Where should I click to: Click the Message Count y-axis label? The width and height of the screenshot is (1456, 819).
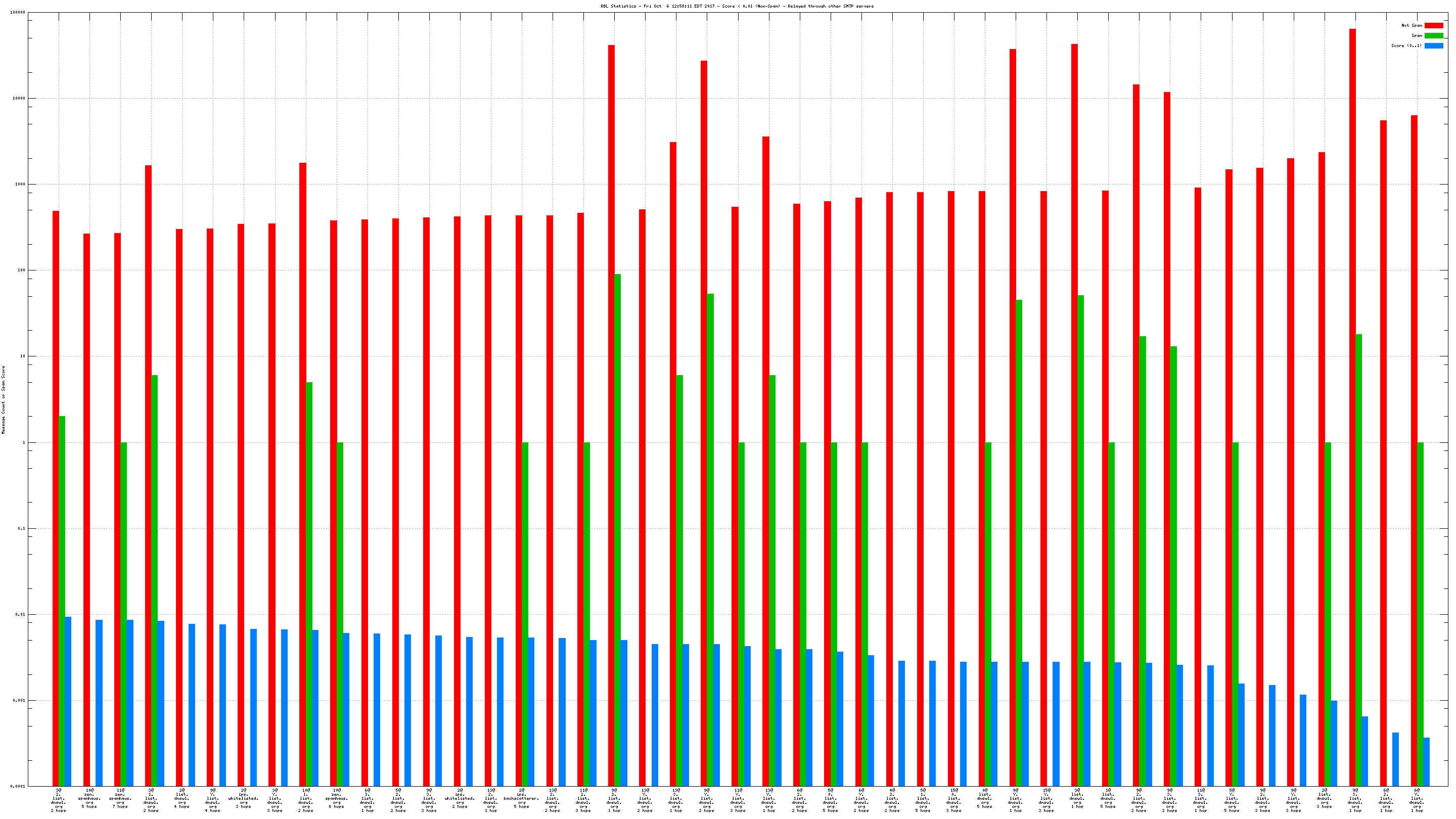4,399
